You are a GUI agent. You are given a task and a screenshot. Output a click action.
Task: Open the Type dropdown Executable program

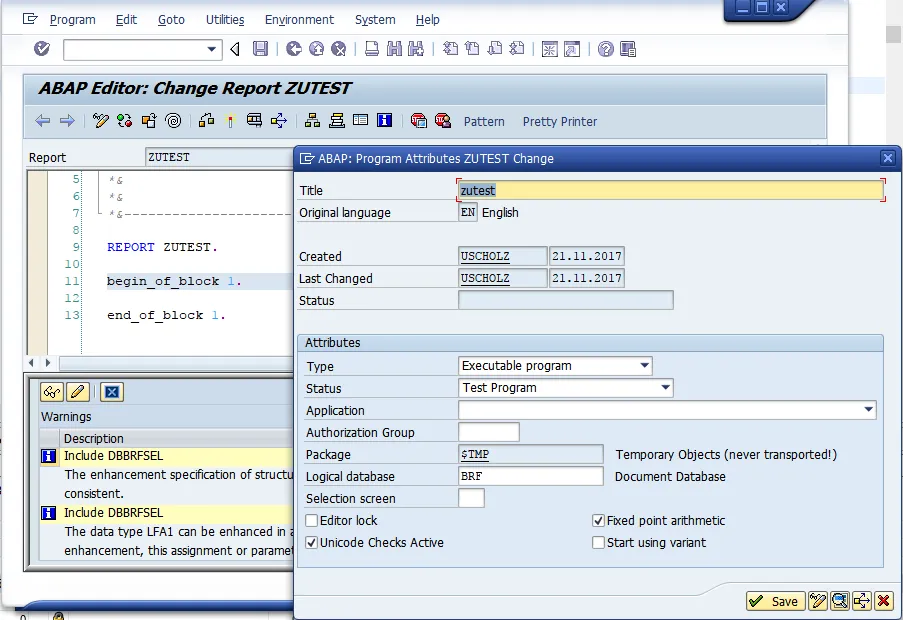[x=645, y=366]
